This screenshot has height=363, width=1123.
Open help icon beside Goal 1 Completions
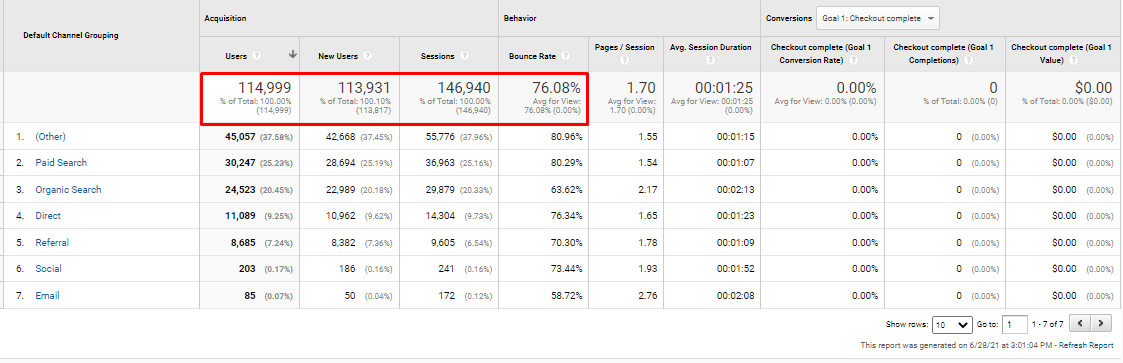968,61
